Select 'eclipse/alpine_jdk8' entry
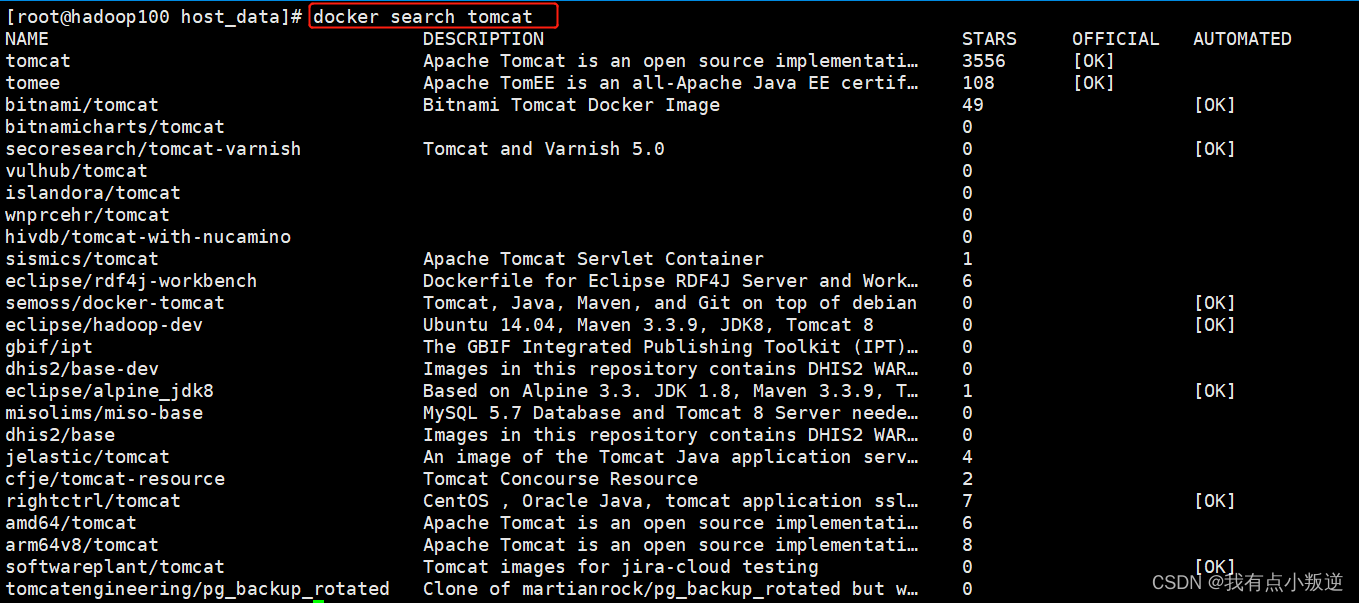Screen dimensions: 1359x603 point(109,391)
